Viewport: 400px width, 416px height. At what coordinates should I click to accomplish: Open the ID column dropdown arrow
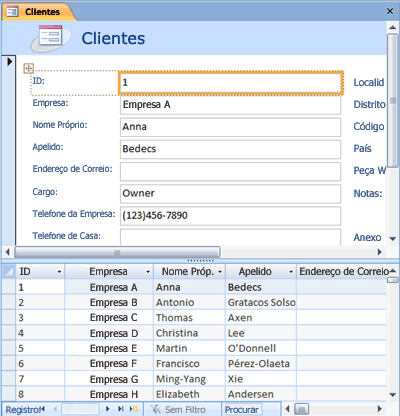tap(59, 272)
